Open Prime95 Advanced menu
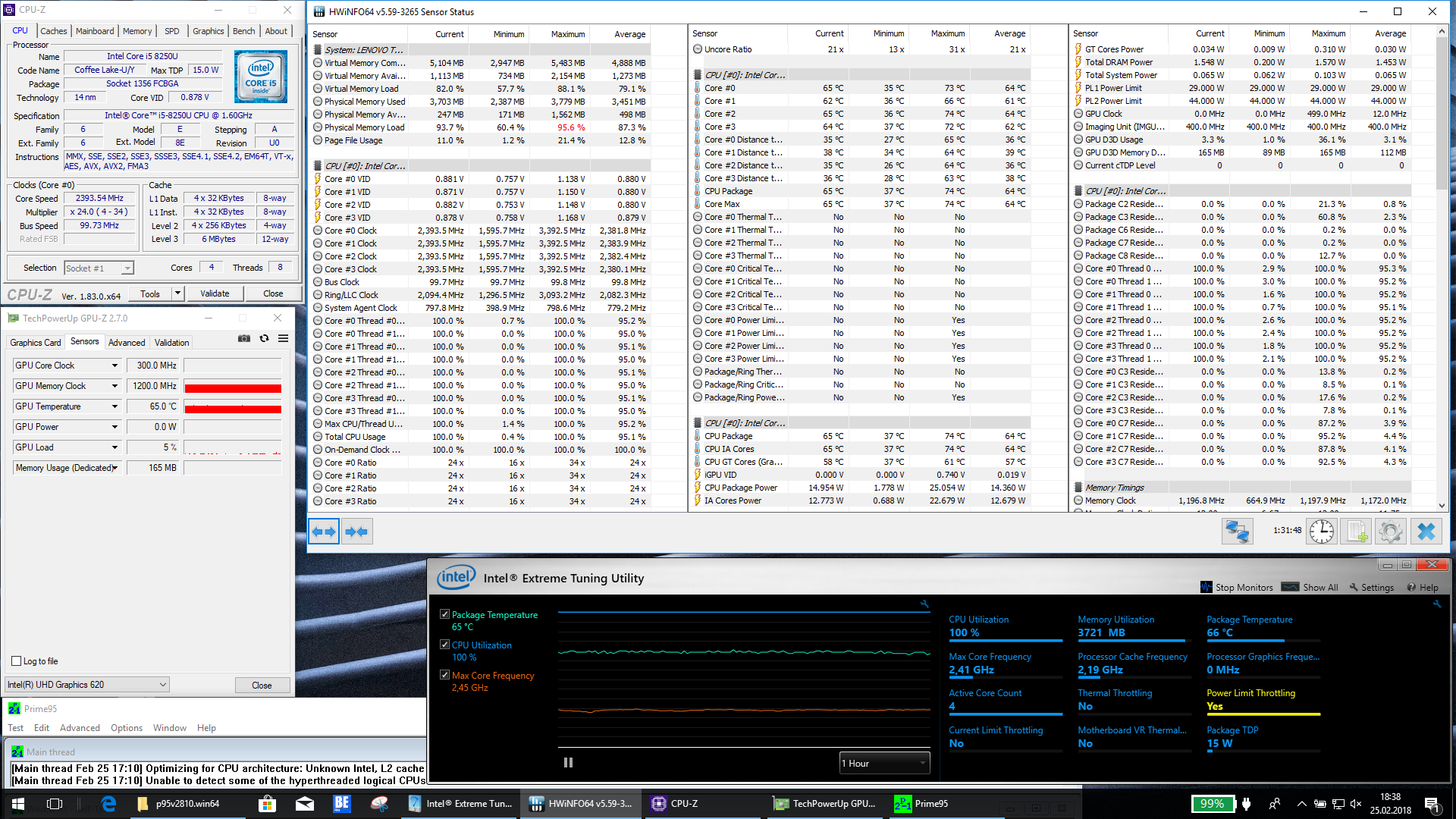The height and width of the screenshot is (819, 1456). coord(80,728)
